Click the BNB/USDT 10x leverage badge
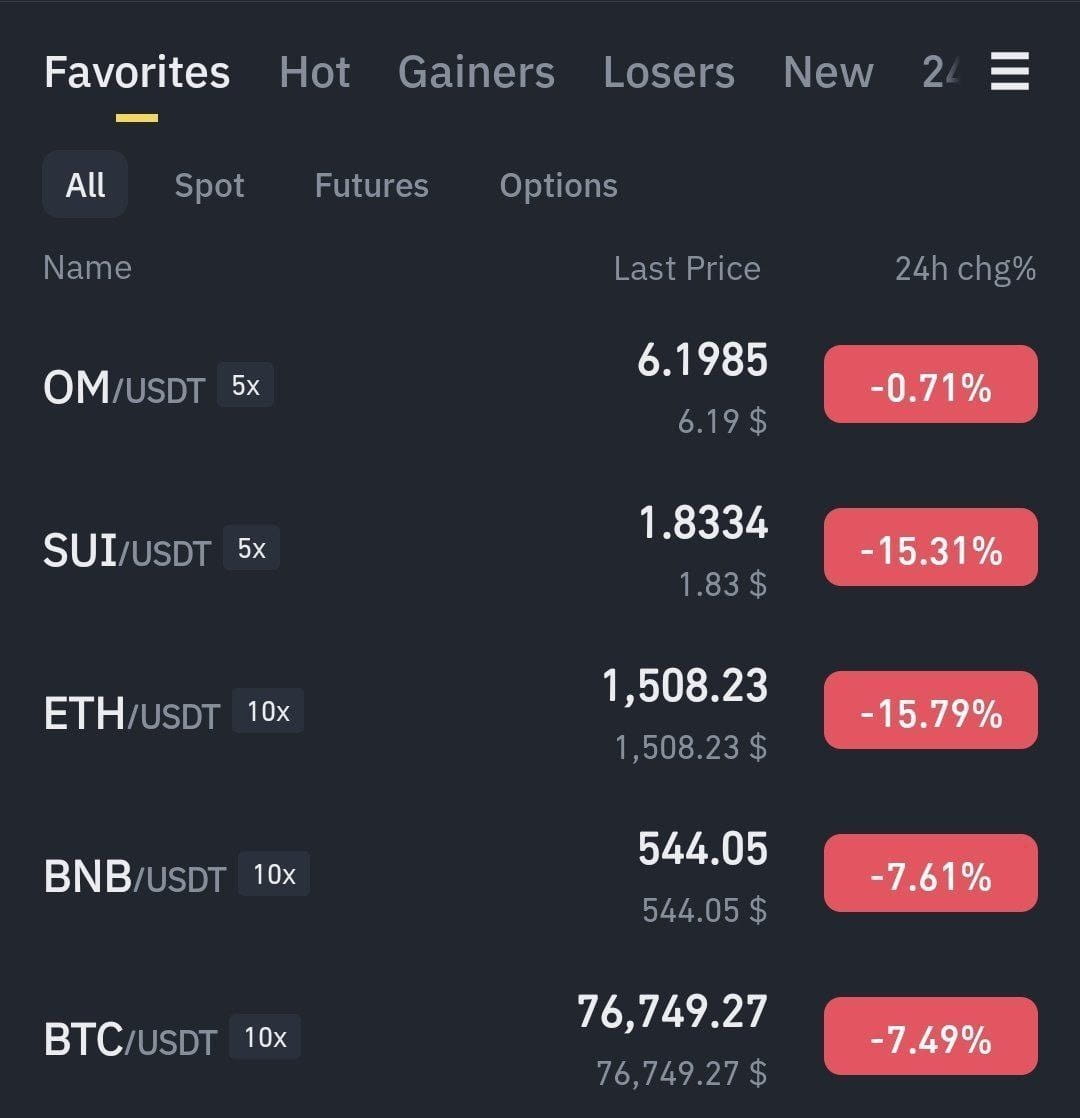The width and height of the screenshot is (1080, 1118). [274, 873]
